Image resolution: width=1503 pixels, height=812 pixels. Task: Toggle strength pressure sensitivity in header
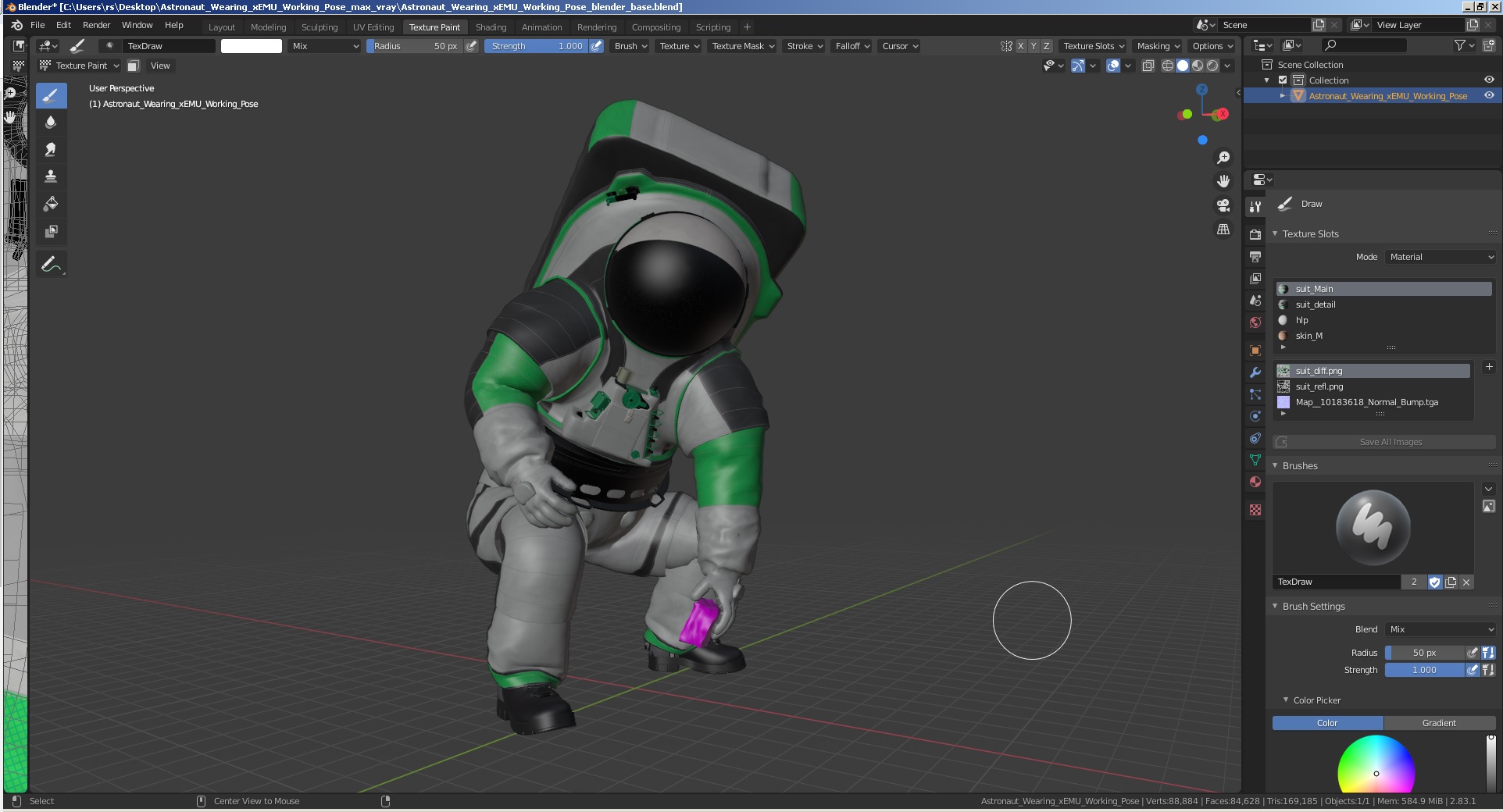click(x=596, y=46)
